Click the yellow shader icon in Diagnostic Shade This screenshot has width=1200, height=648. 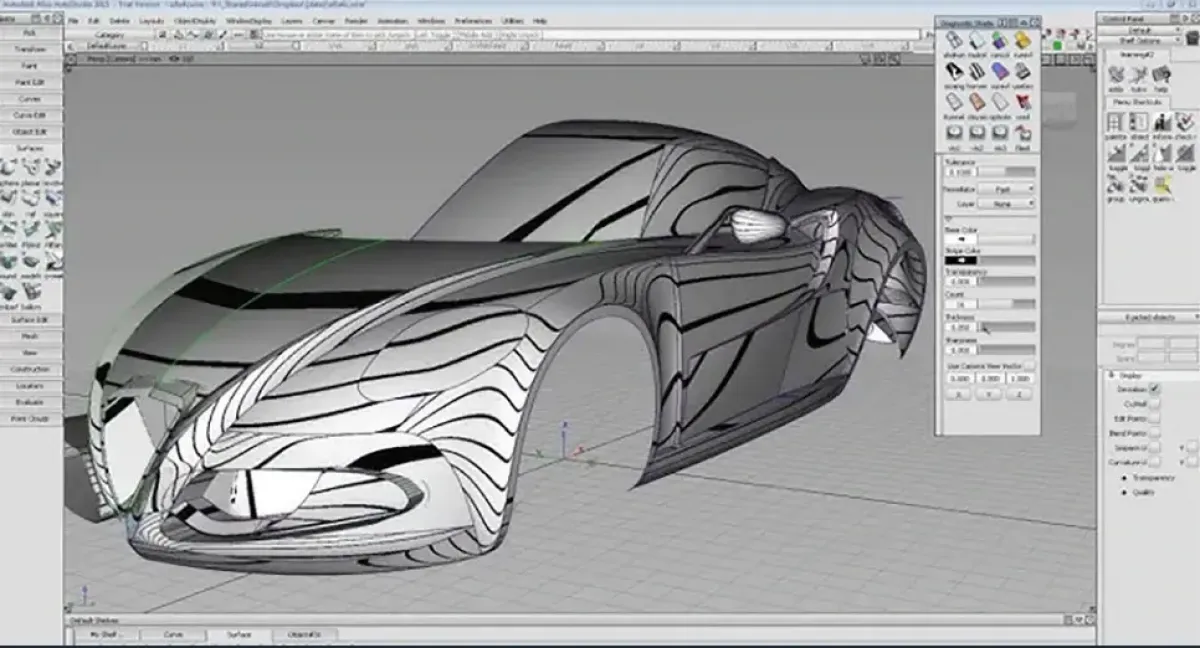click(1022, 41)
